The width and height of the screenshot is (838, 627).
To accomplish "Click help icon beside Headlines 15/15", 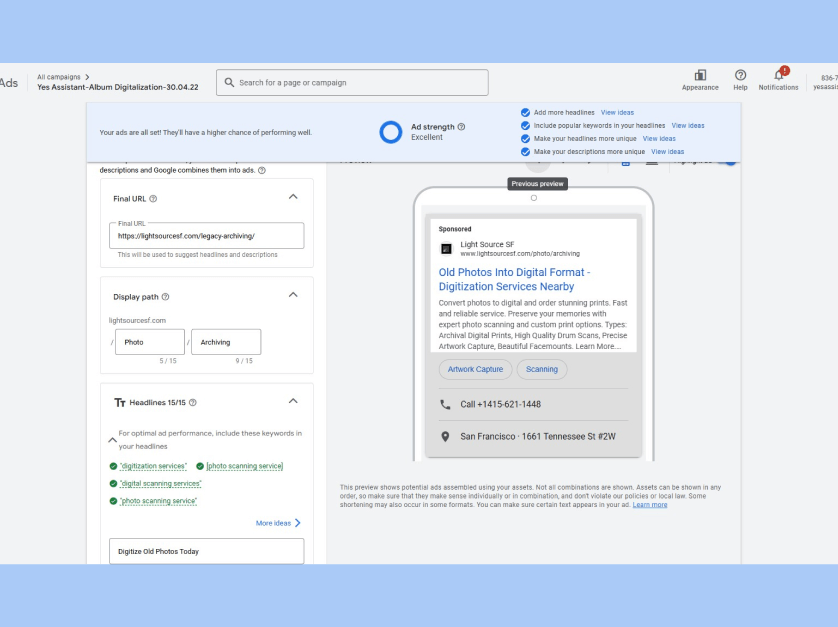I will point(193,402).
